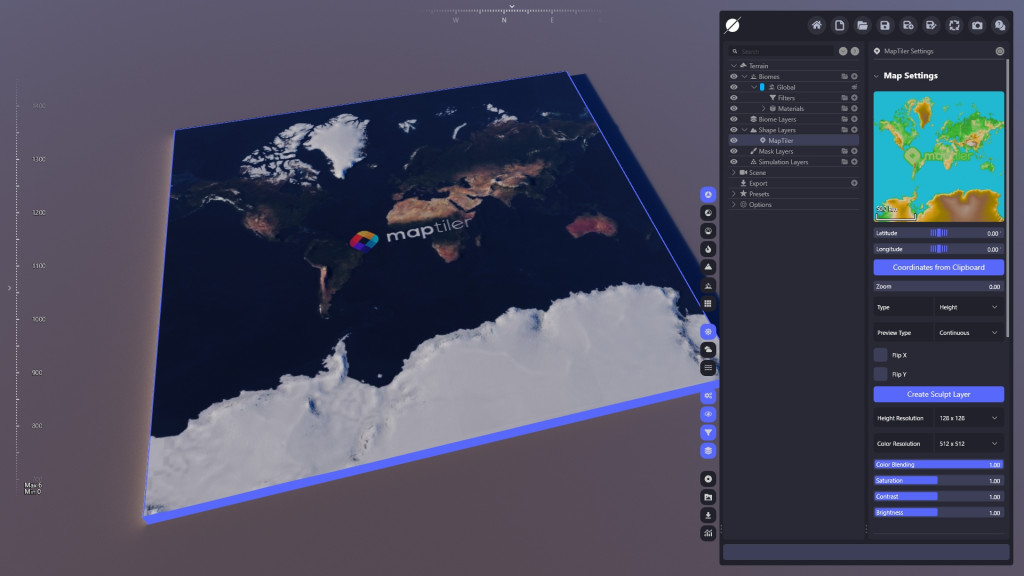Open the Height Resolution dropdown
The width and height of the screenshot is (1024, 576).
[968, 418]
